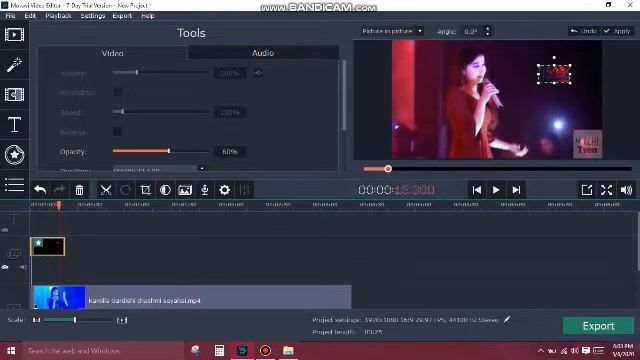Increase Angle with stepper arrows
Image resolution: width=640 pixels, height=360 pixels.
point(487,29)
